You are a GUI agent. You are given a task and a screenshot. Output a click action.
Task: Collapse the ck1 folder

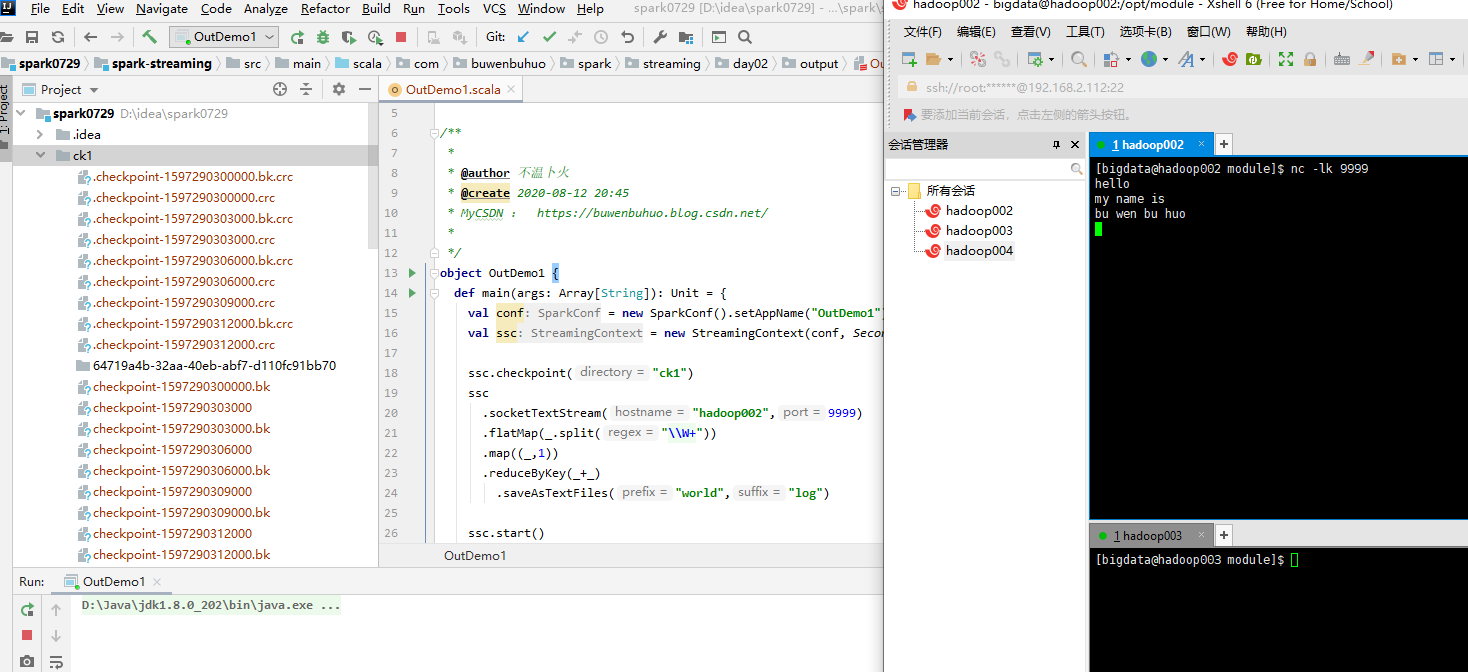40,155
